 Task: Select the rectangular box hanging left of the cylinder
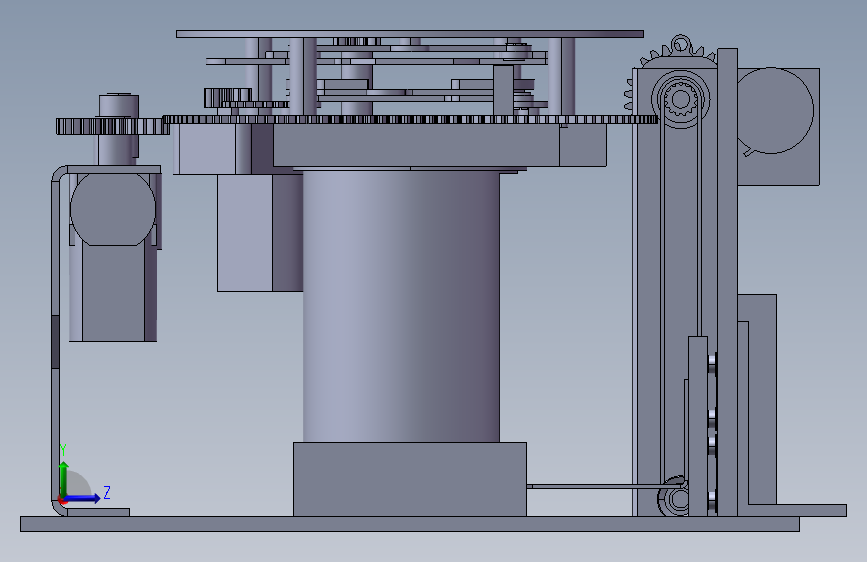coord(260,232)
